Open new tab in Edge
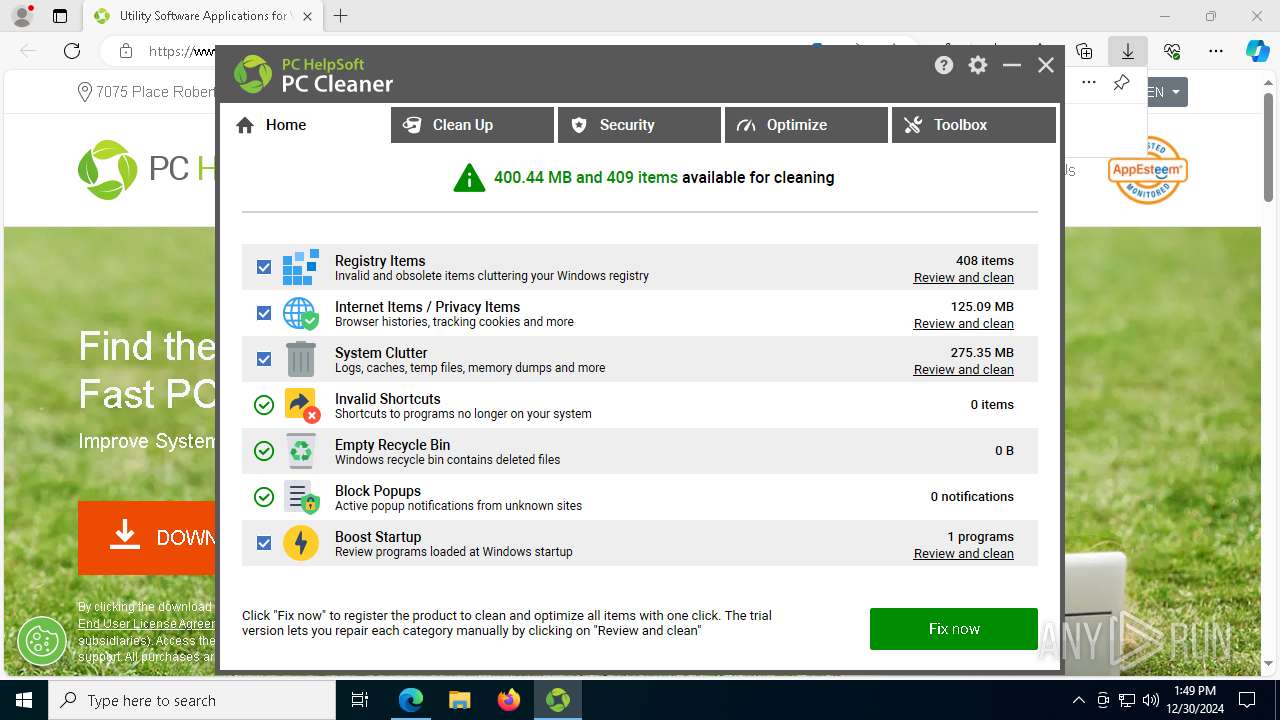Image resolution: width=1280 pixels, height=720 pixels. pyautogui.click(x=341, y=16)
